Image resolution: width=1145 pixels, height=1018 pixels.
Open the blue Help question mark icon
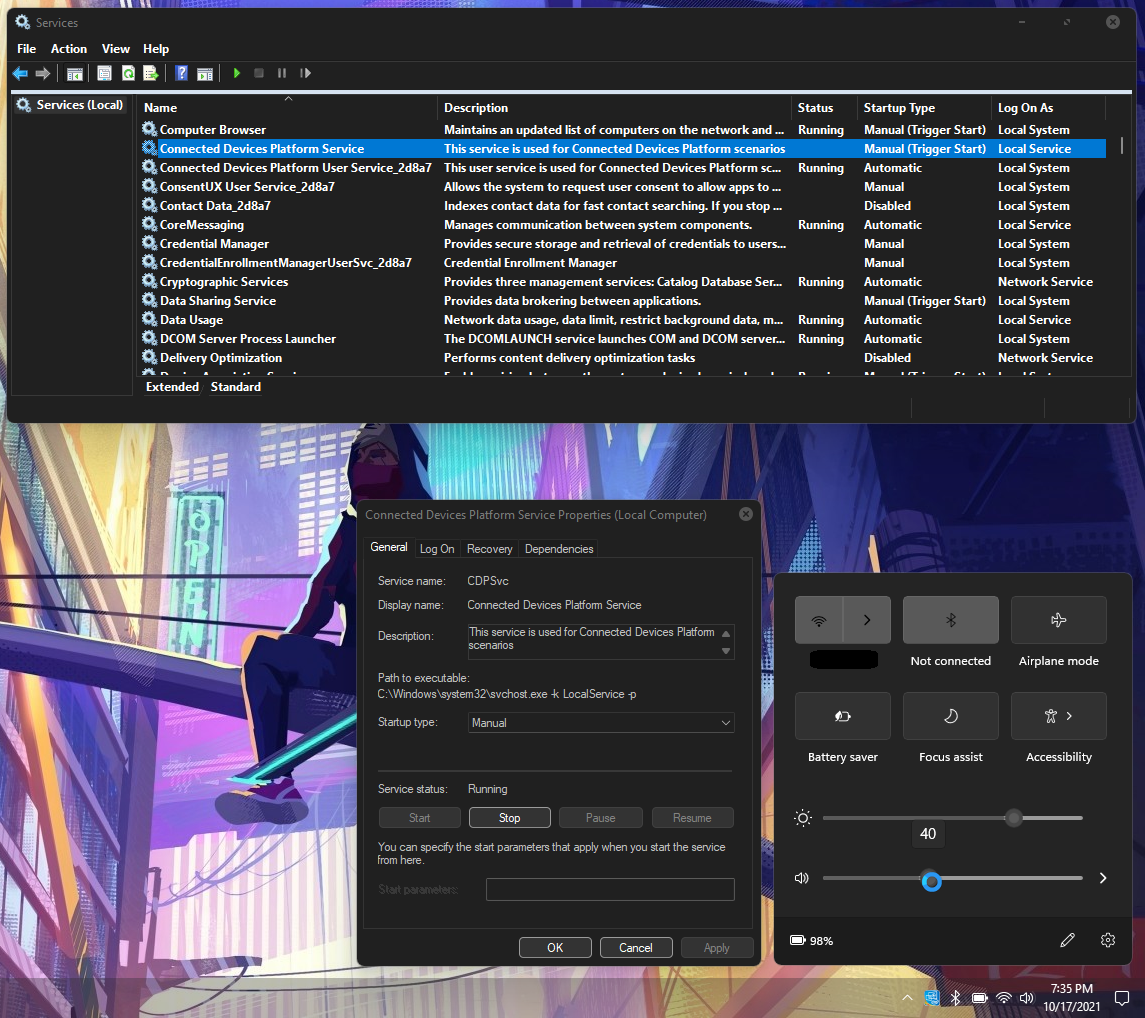click(182, 73)
